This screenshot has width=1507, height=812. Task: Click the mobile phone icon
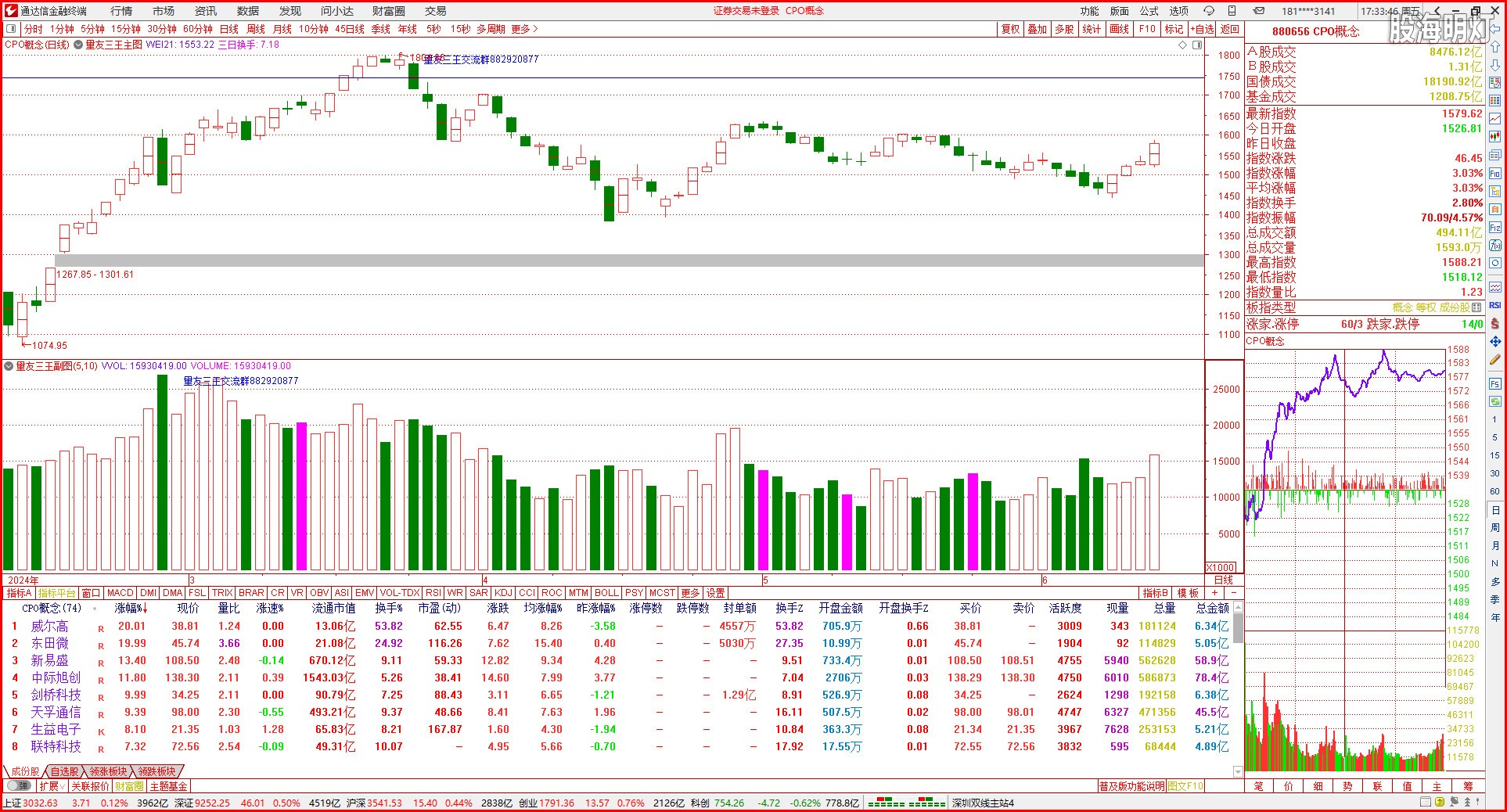[1232, 10]
